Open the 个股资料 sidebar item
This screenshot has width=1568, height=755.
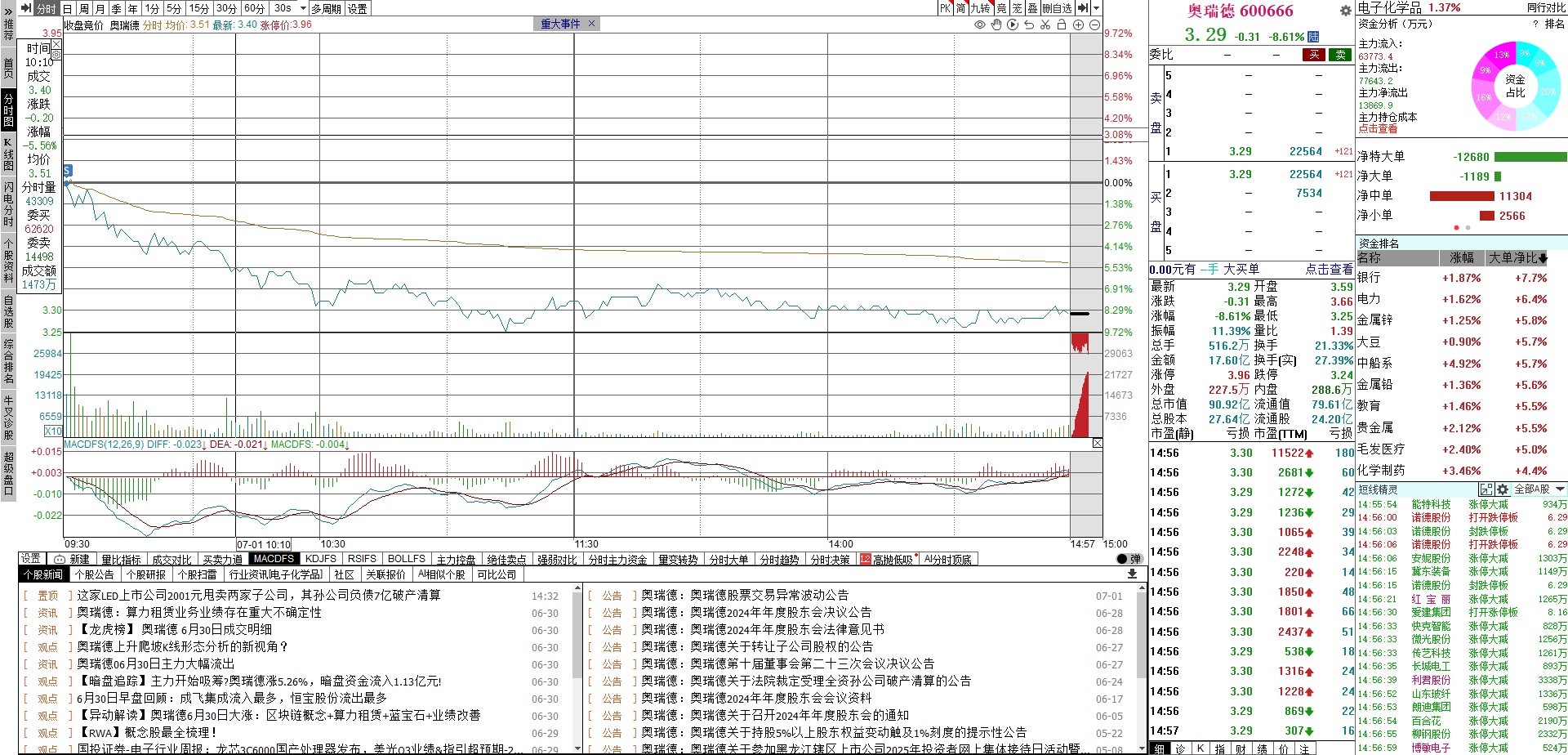point(8,261)
